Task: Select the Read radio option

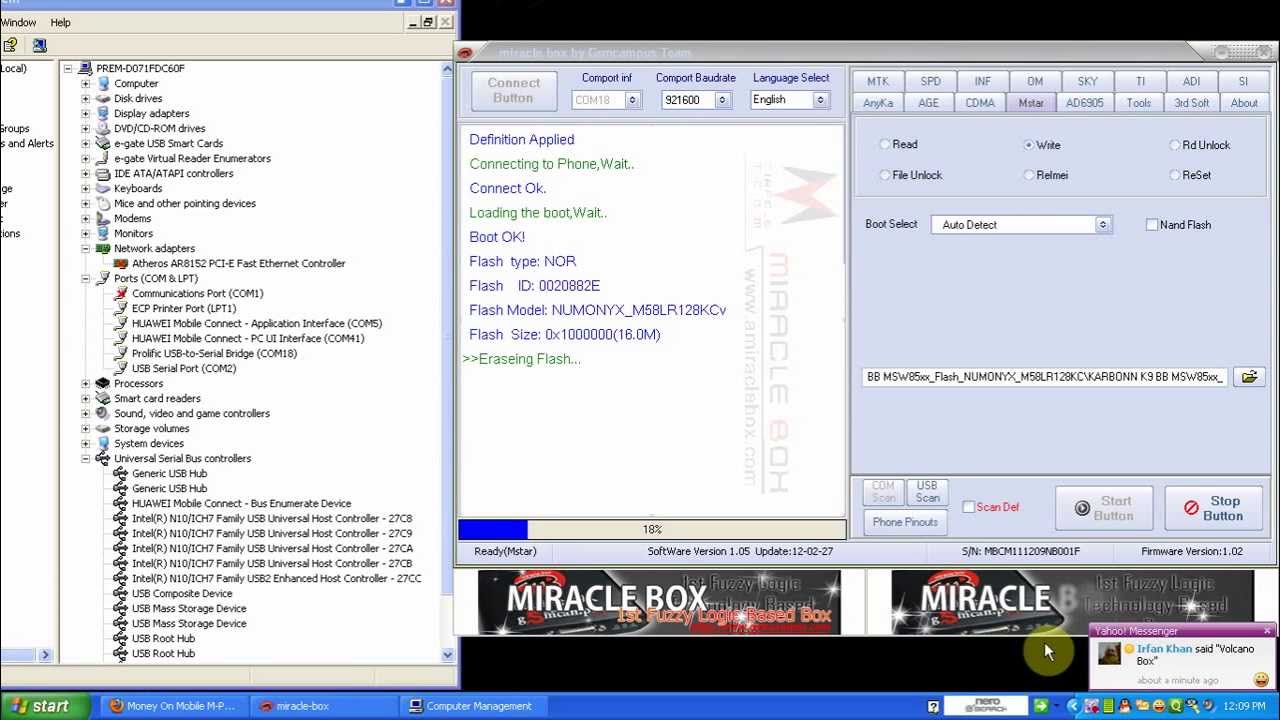Action: 885,145
